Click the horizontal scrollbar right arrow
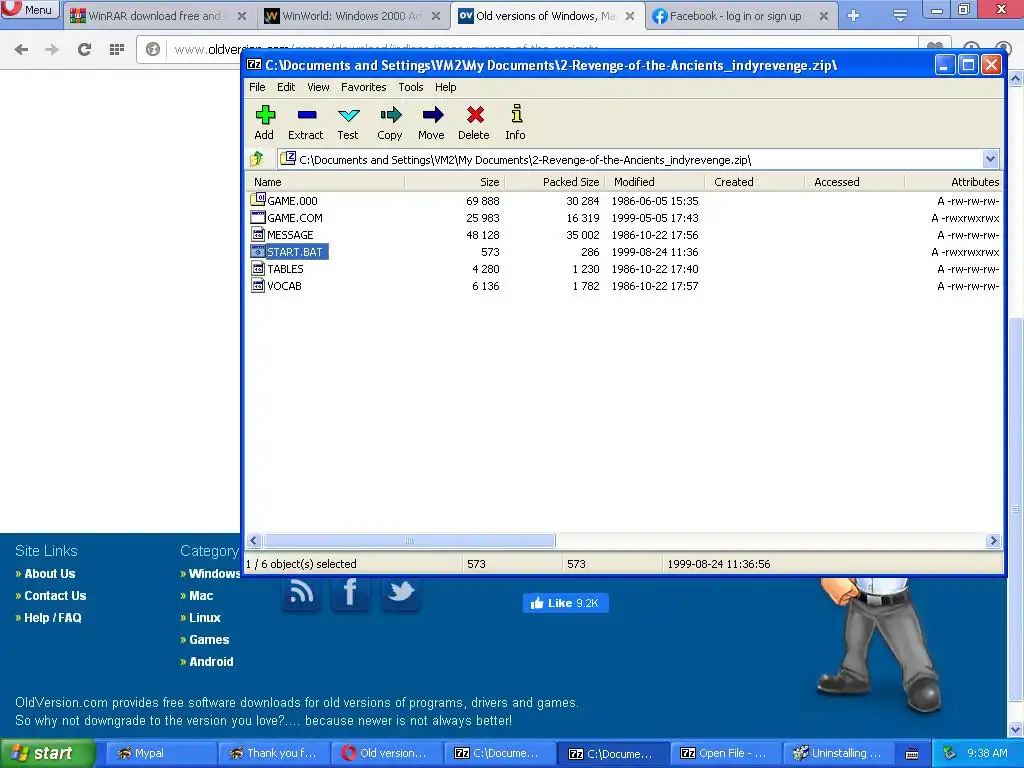 [x=993, y=541]
